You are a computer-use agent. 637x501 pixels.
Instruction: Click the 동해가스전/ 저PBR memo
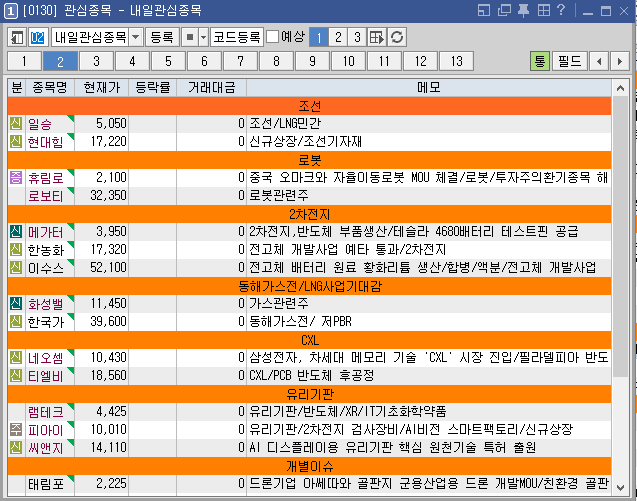click(300, 321)
